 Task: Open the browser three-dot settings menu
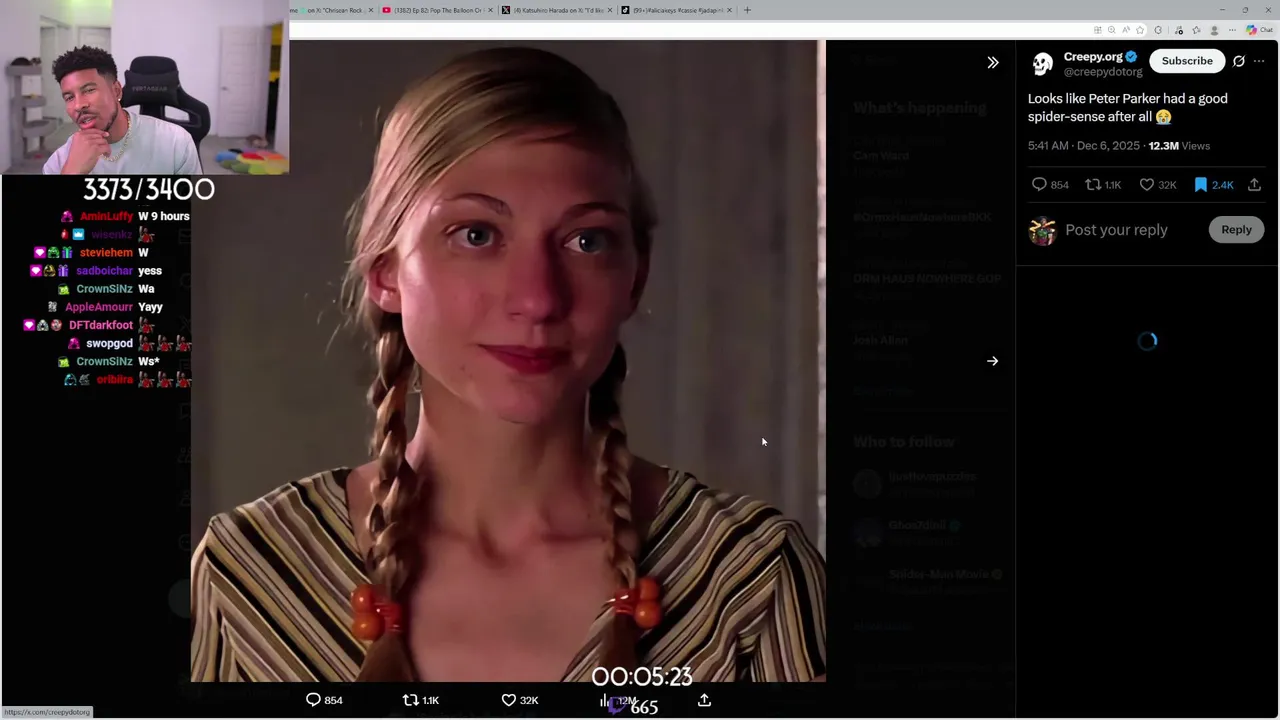tap(1233, 30)
